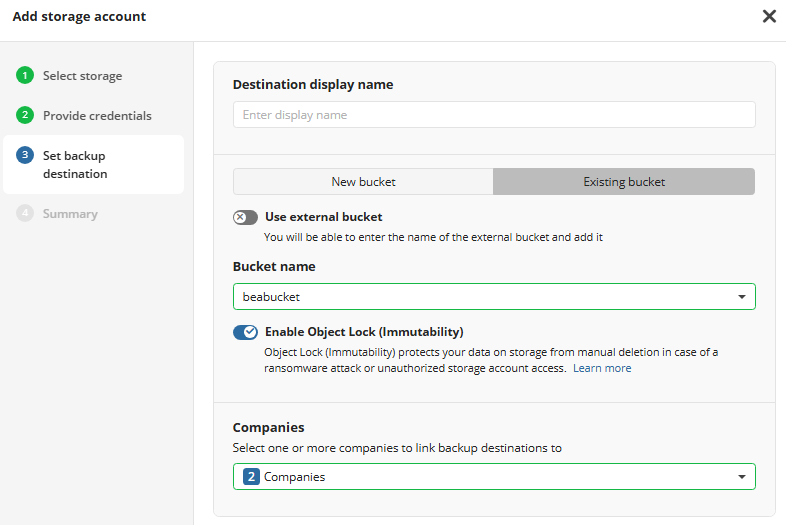Viewport: 786px width, 525px height.
Task: Switch to the New bucket tab
Action: coord(363,182)
